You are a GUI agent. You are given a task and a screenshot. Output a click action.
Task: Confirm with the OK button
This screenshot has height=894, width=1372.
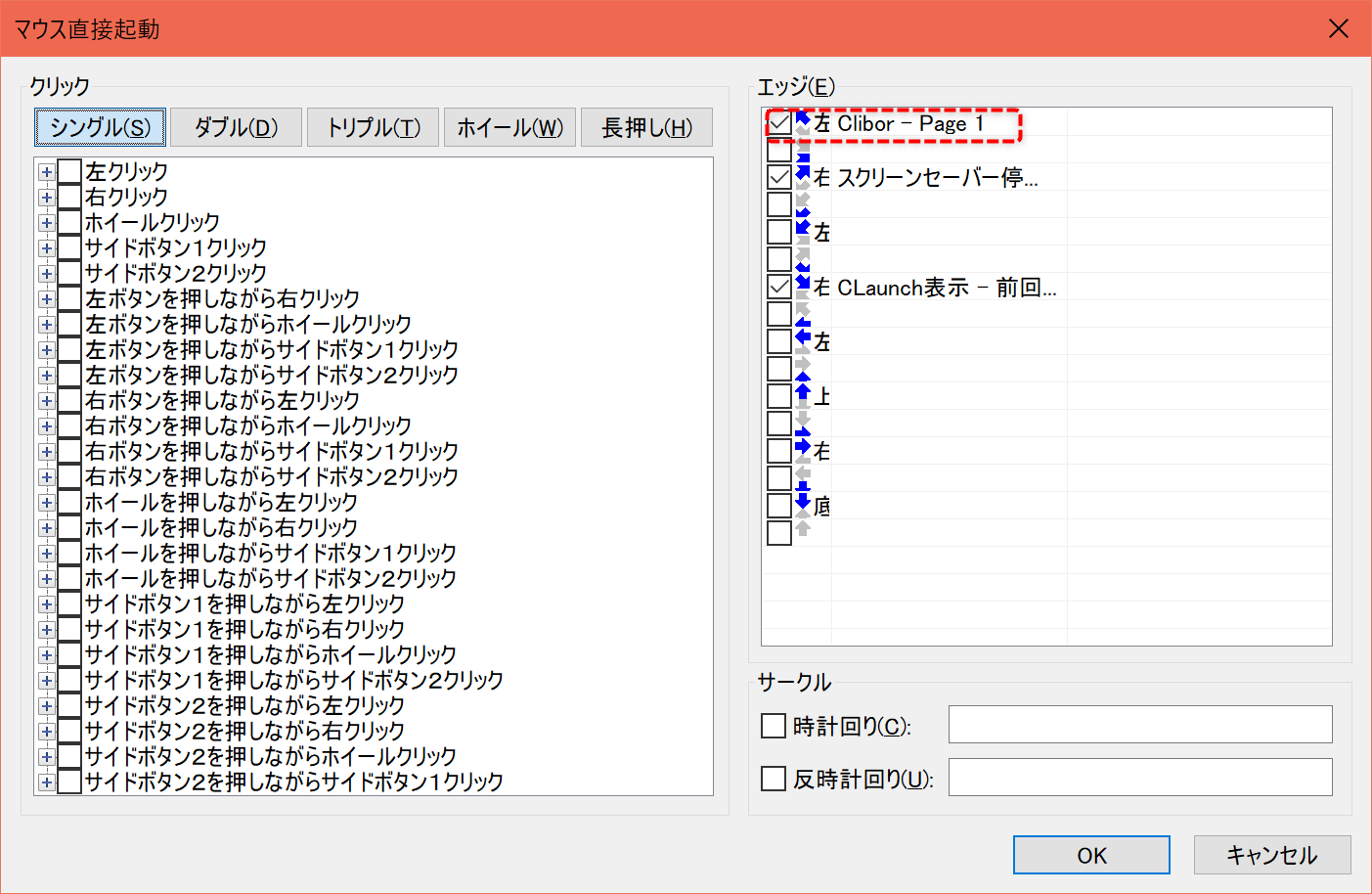(1091, 855)
